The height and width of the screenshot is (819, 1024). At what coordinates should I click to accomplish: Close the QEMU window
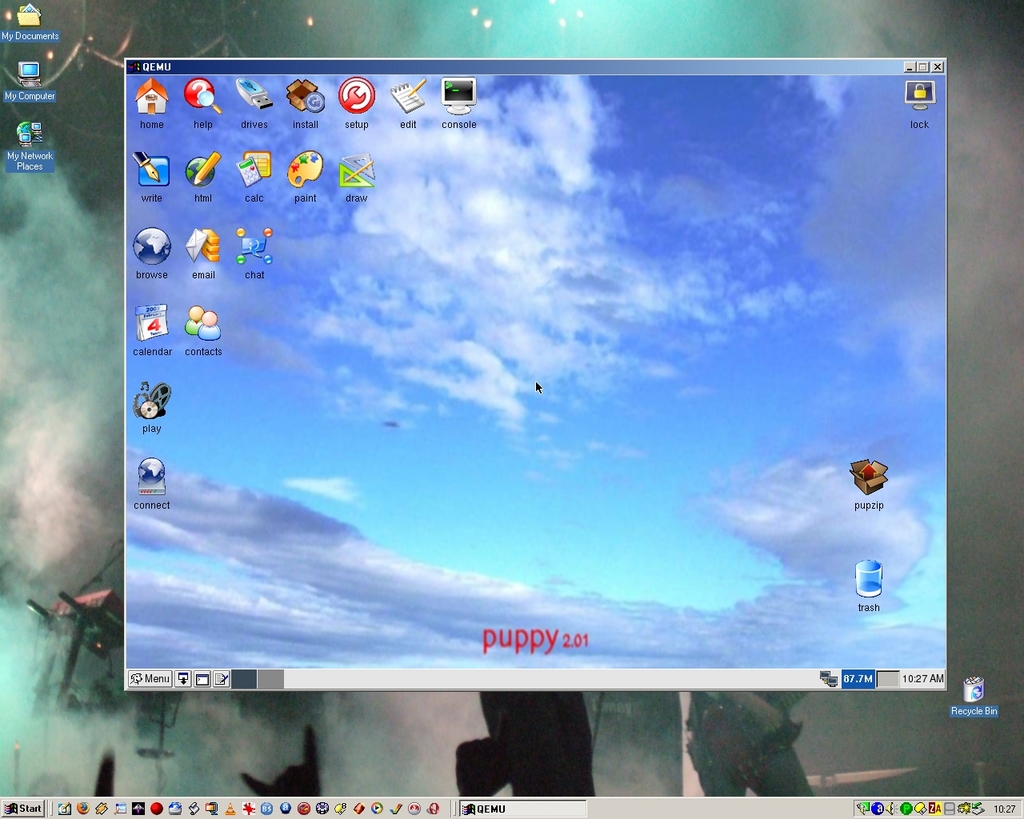[938, 67]
